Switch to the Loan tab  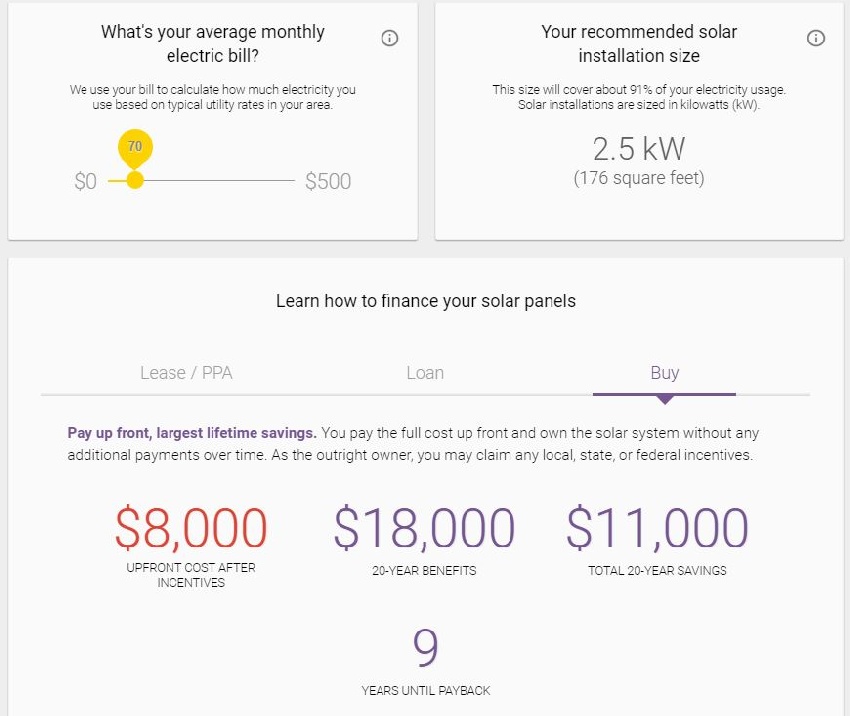pos(425,373)
